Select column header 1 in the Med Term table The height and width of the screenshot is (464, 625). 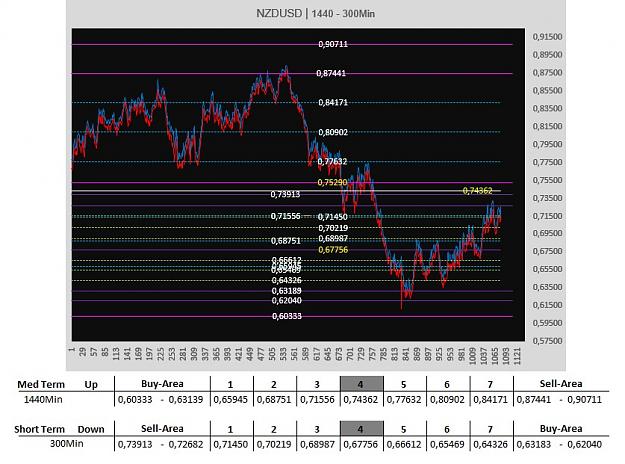tap(230, 385)
